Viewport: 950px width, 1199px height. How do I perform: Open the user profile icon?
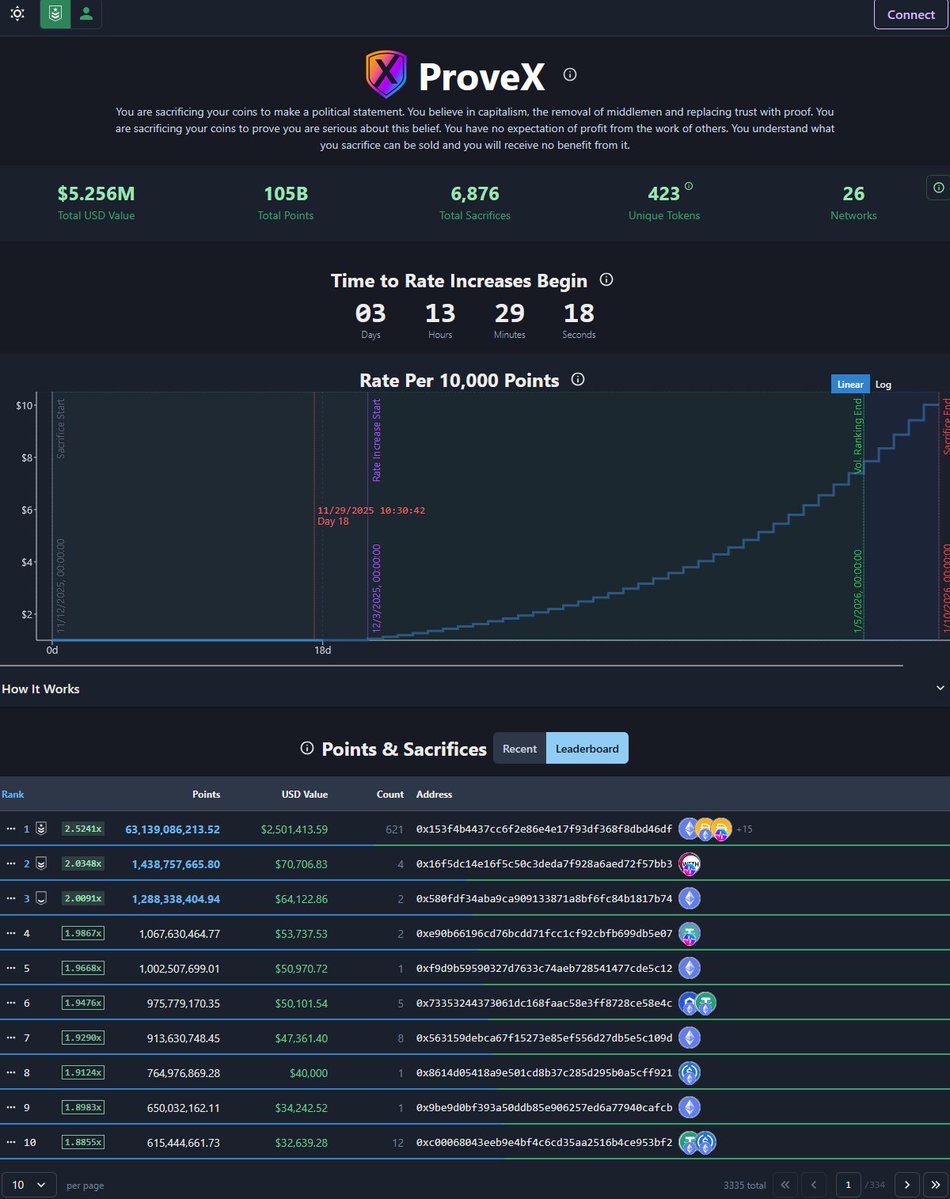86,14
